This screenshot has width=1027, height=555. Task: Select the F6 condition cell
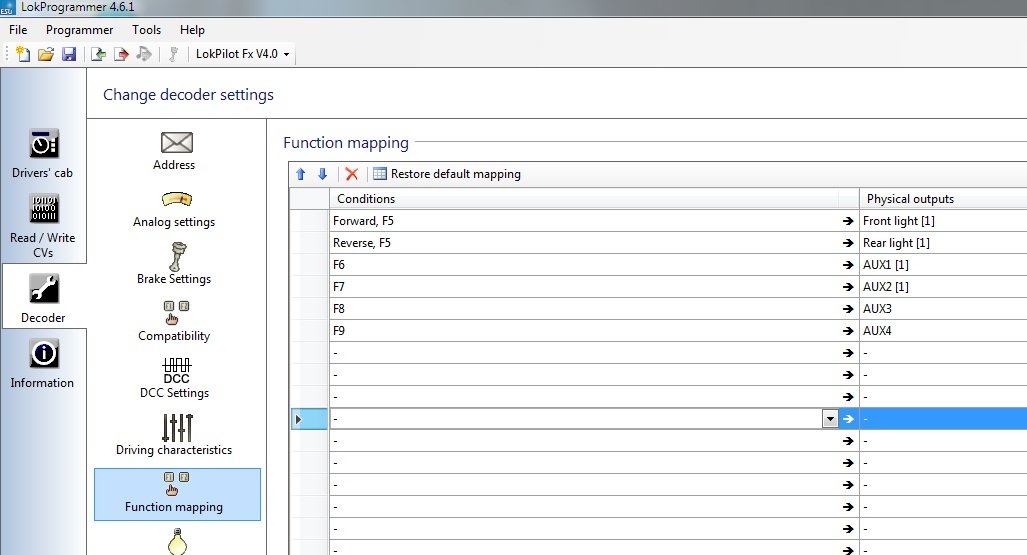pos(584,265)
